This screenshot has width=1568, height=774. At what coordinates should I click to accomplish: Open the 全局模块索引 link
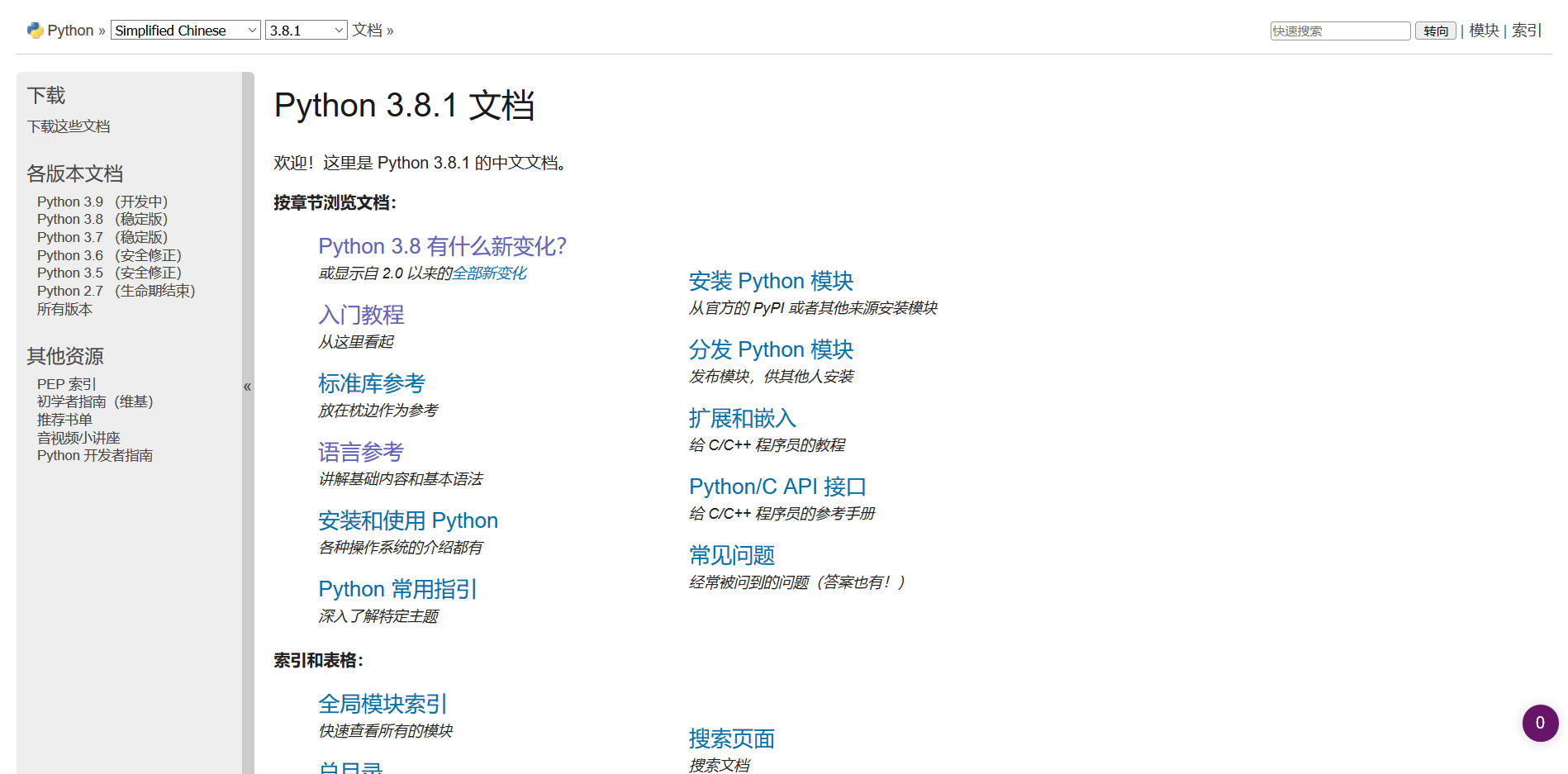pos(382,704)
